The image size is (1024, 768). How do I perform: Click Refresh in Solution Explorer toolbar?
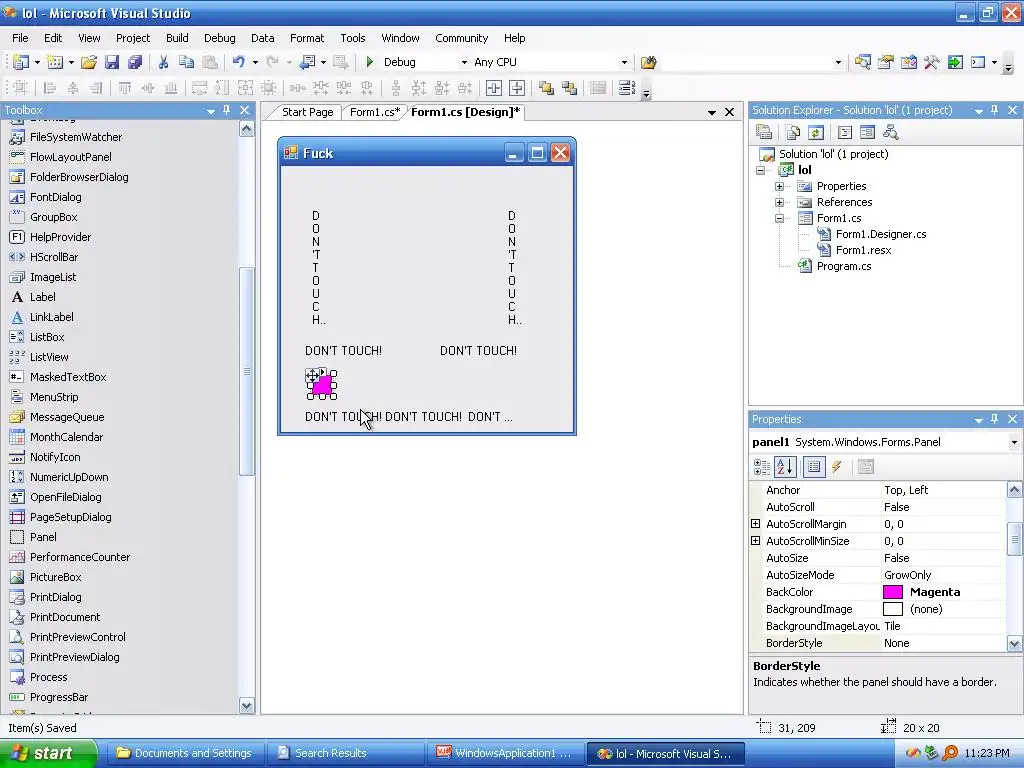click(816, 133)
